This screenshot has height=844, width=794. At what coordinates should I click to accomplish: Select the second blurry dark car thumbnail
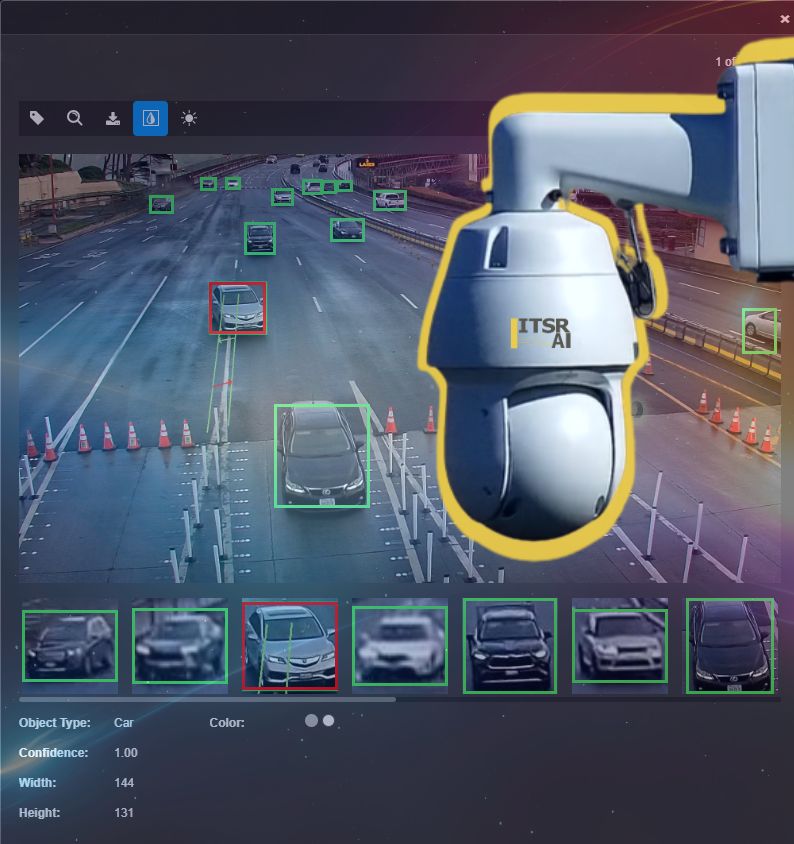(x=180, y=646)
